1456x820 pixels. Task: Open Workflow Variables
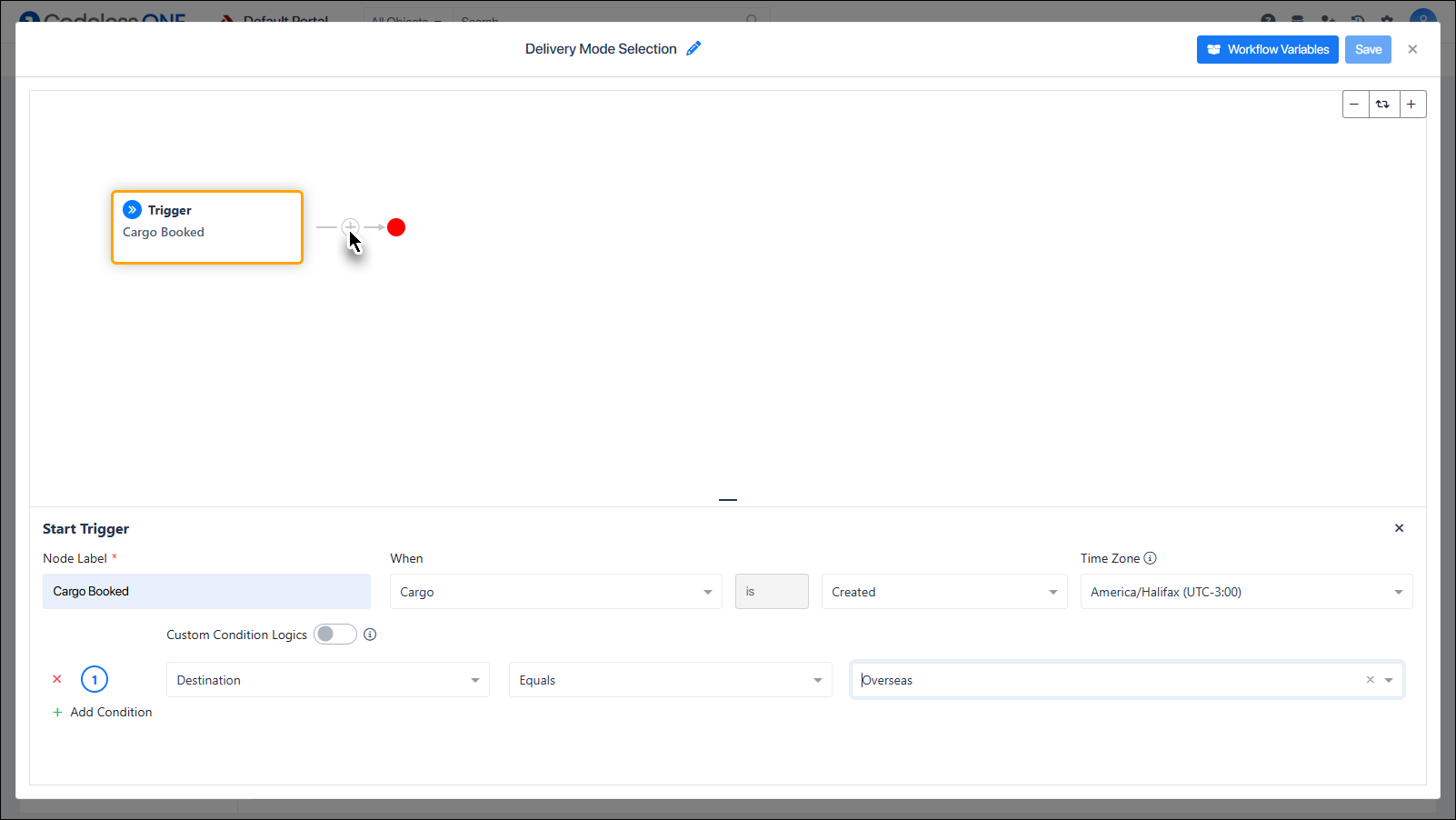pyautogui.click(x=1267, y=49)
